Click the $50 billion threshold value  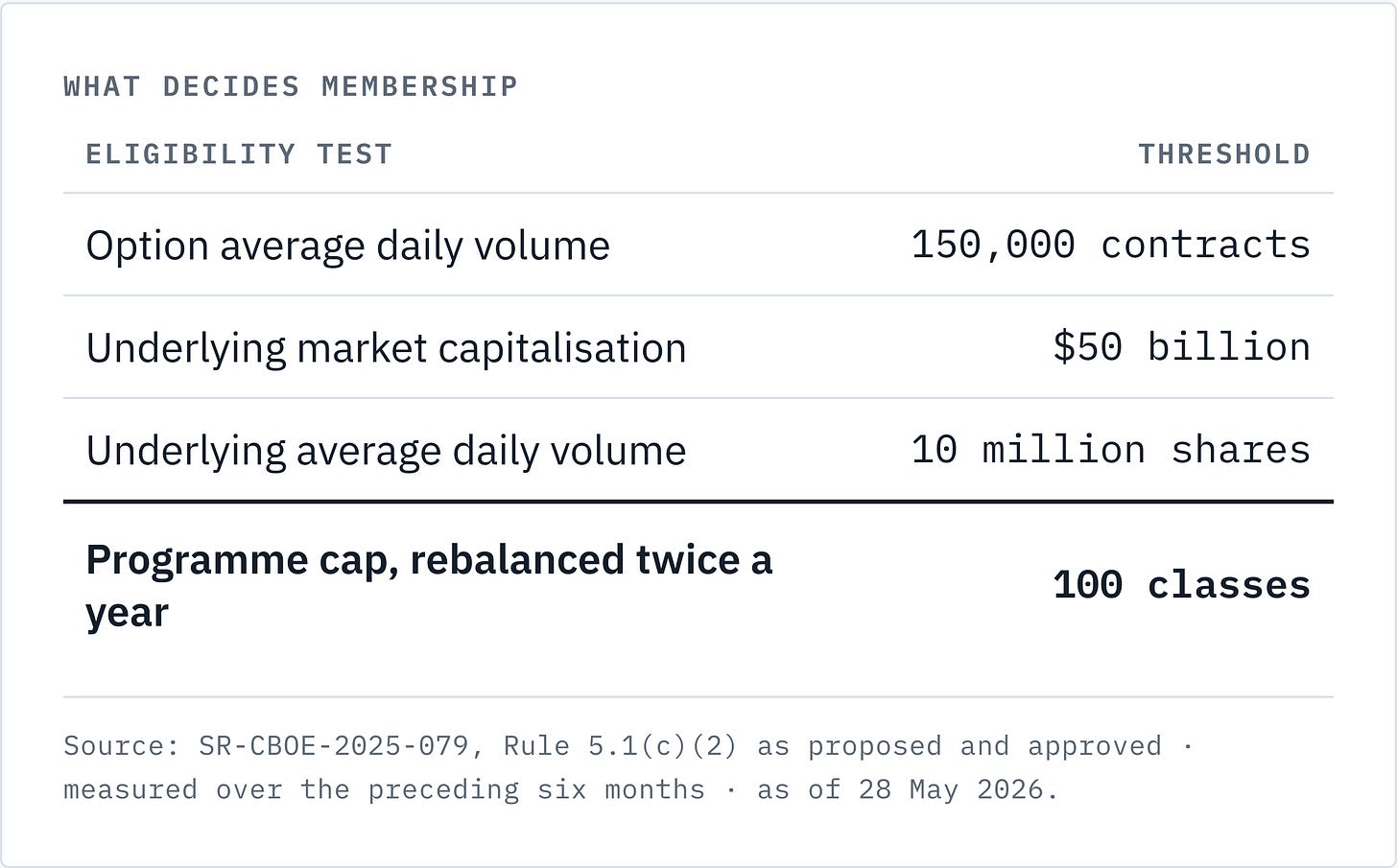click(1182, 347)
